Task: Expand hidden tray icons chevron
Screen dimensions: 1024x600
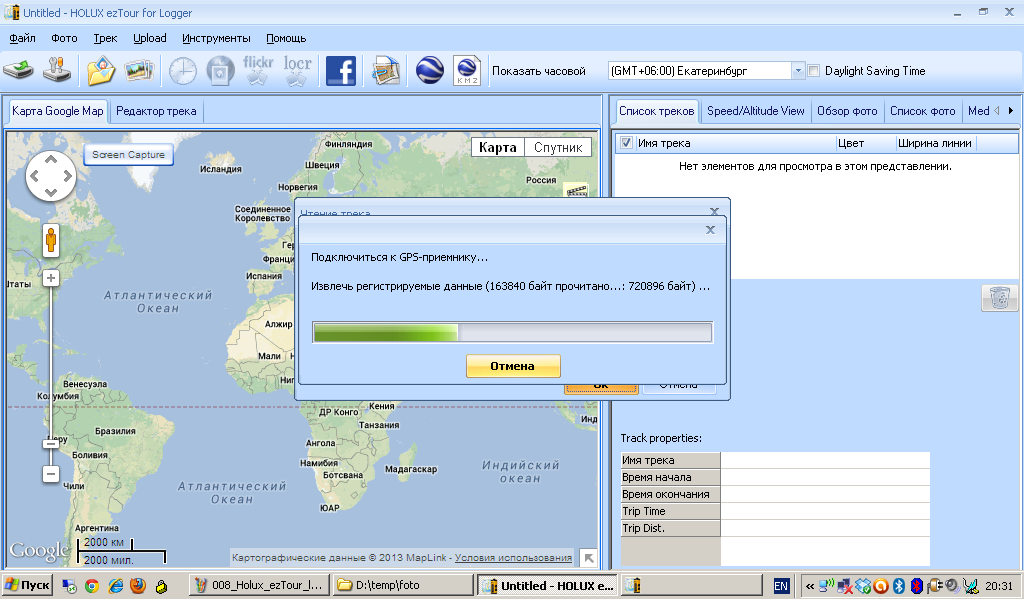Action: coord(810,586)
